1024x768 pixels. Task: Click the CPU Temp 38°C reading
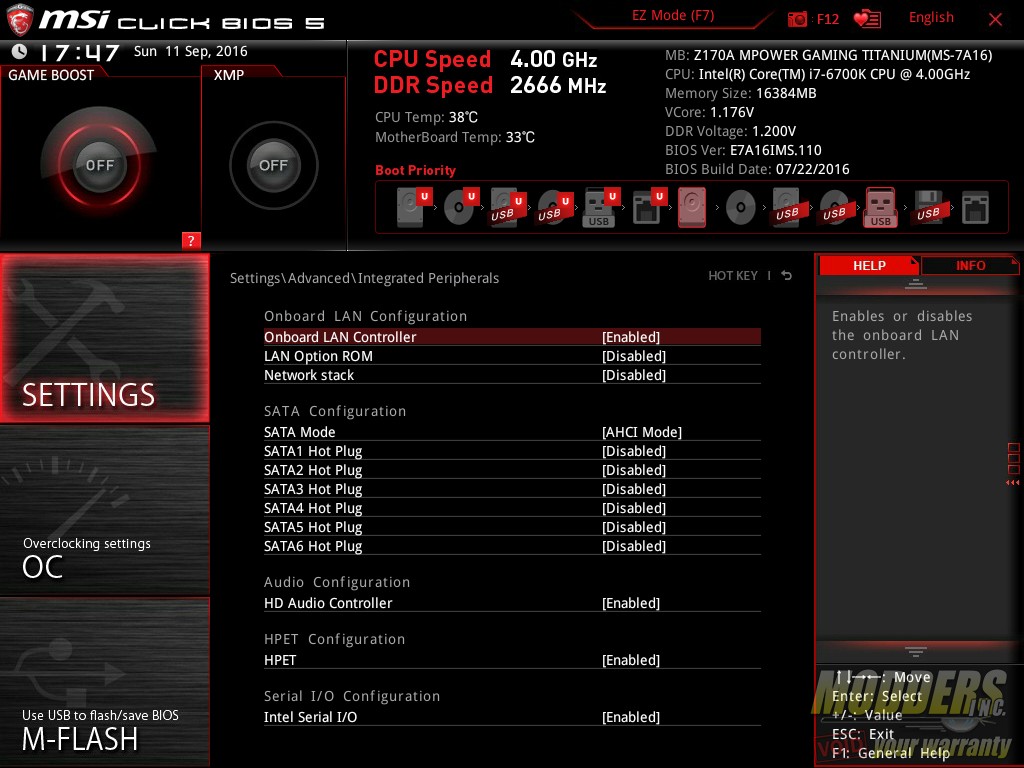coord(426,117)
